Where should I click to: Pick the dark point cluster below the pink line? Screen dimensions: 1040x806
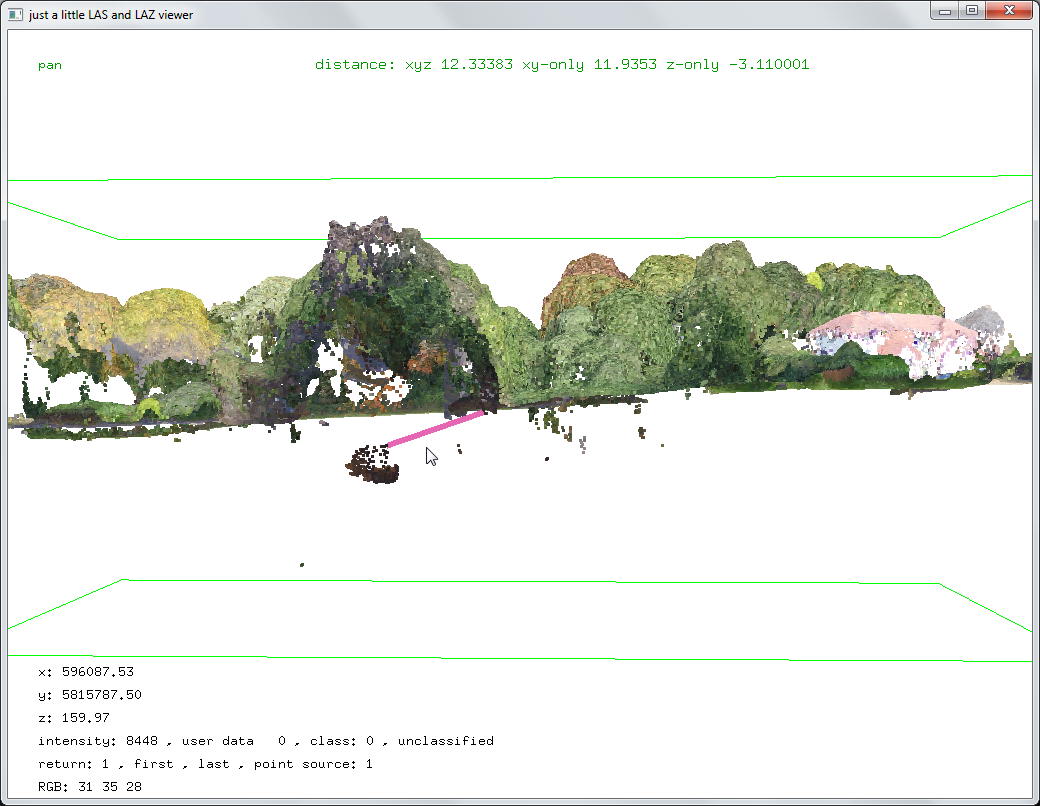click(x=372, y=465)
